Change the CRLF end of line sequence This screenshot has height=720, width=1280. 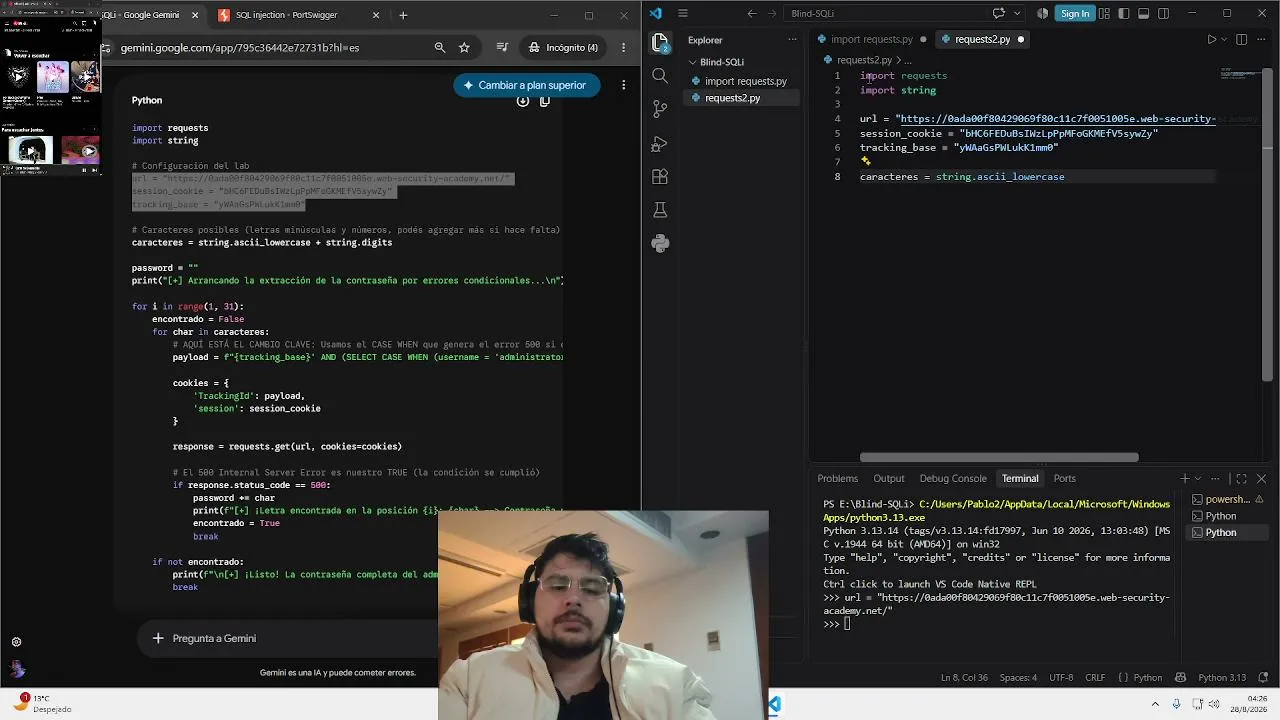(1095, 678)
